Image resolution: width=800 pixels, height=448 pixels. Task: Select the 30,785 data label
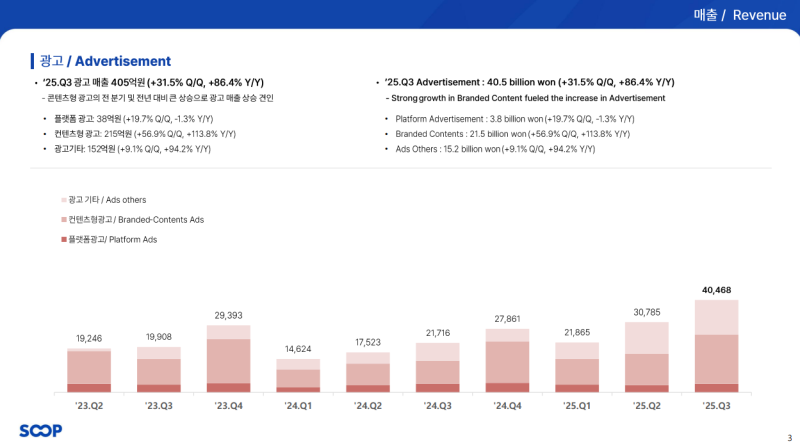point(645,312)
